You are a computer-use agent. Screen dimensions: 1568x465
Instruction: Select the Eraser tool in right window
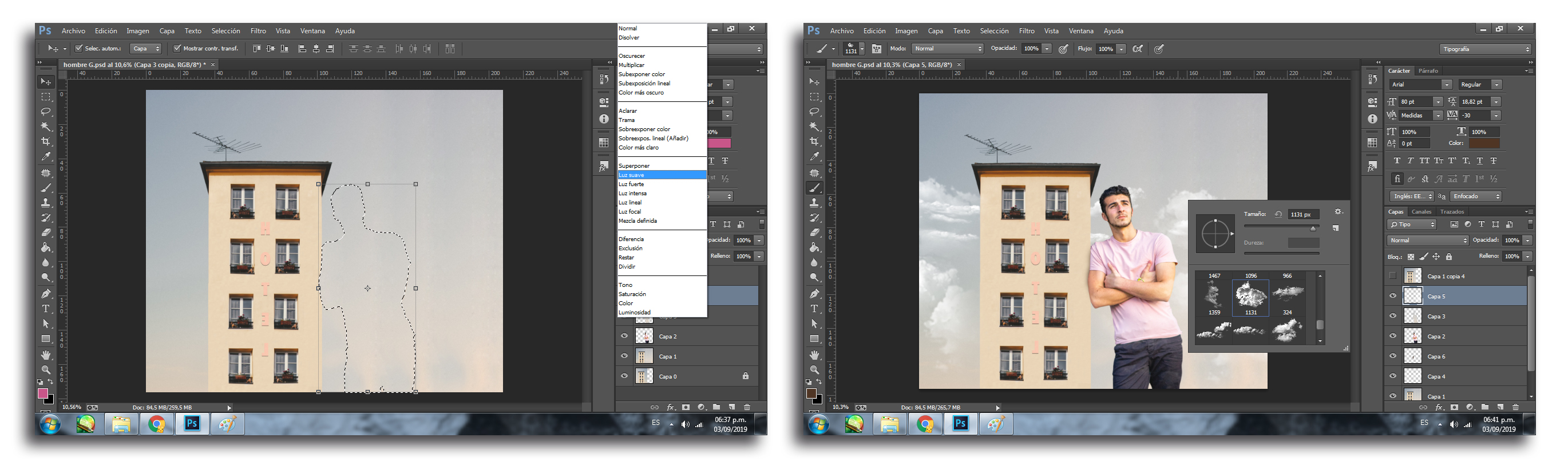(x=814, y=232)
